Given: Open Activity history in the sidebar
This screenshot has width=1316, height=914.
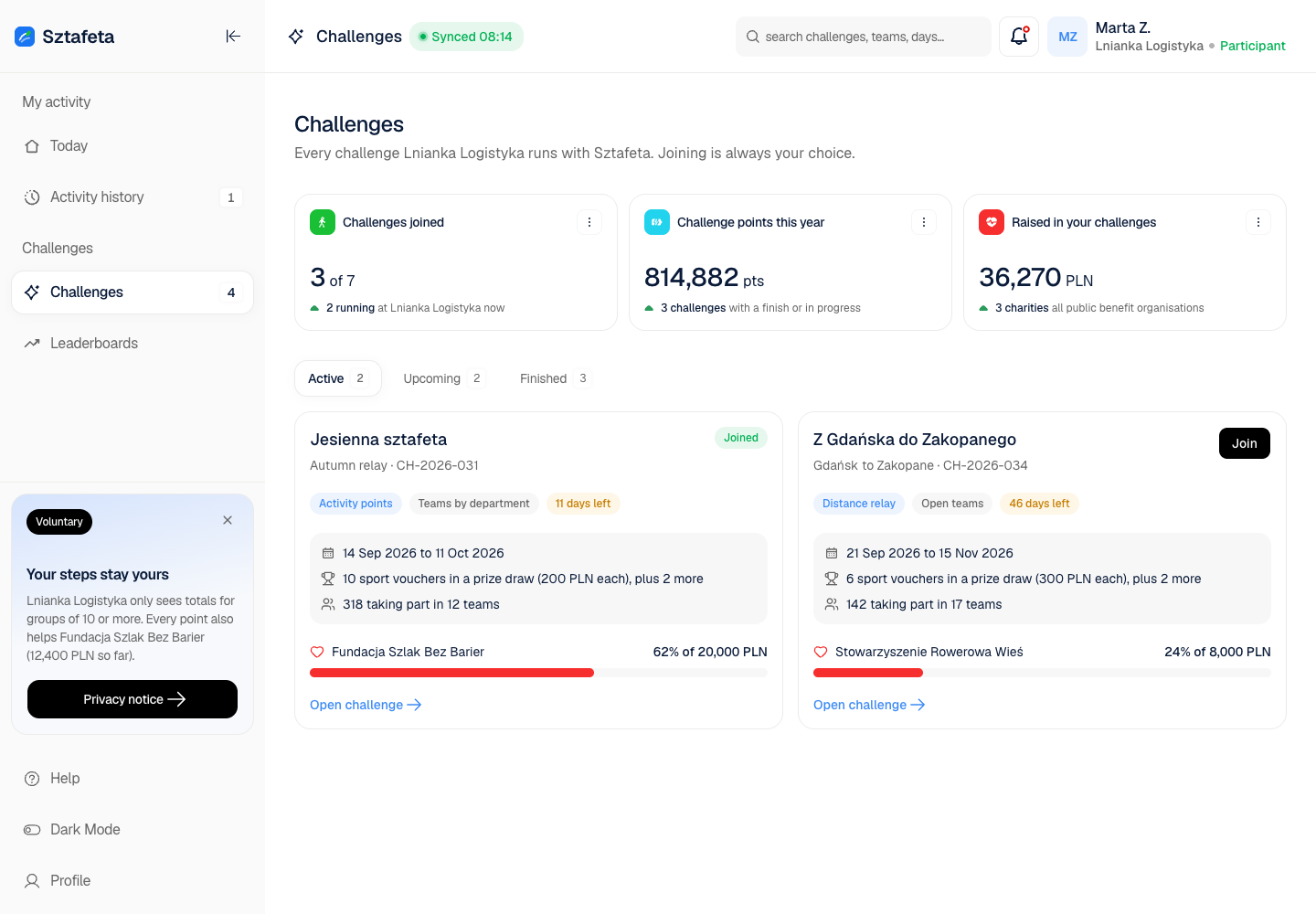Looking at the screenshot, I should tap(133, 197).
